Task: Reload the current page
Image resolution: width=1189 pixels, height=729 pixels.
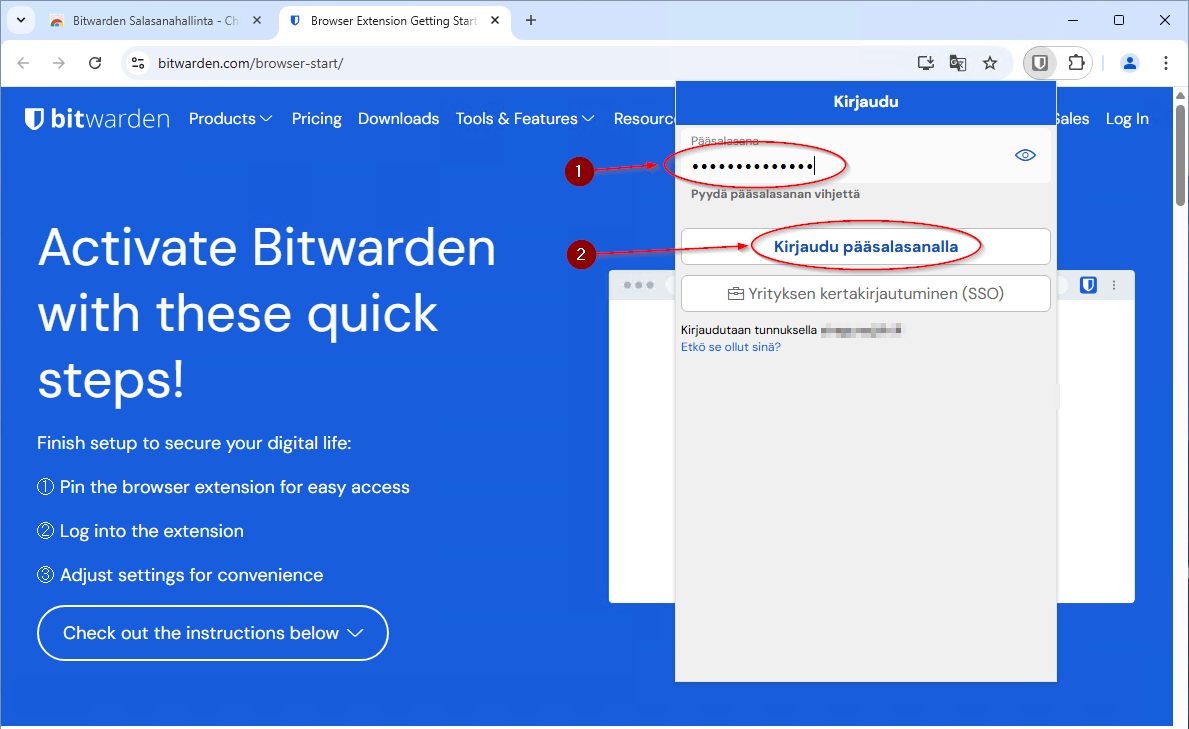Action: tap(95, 63)
